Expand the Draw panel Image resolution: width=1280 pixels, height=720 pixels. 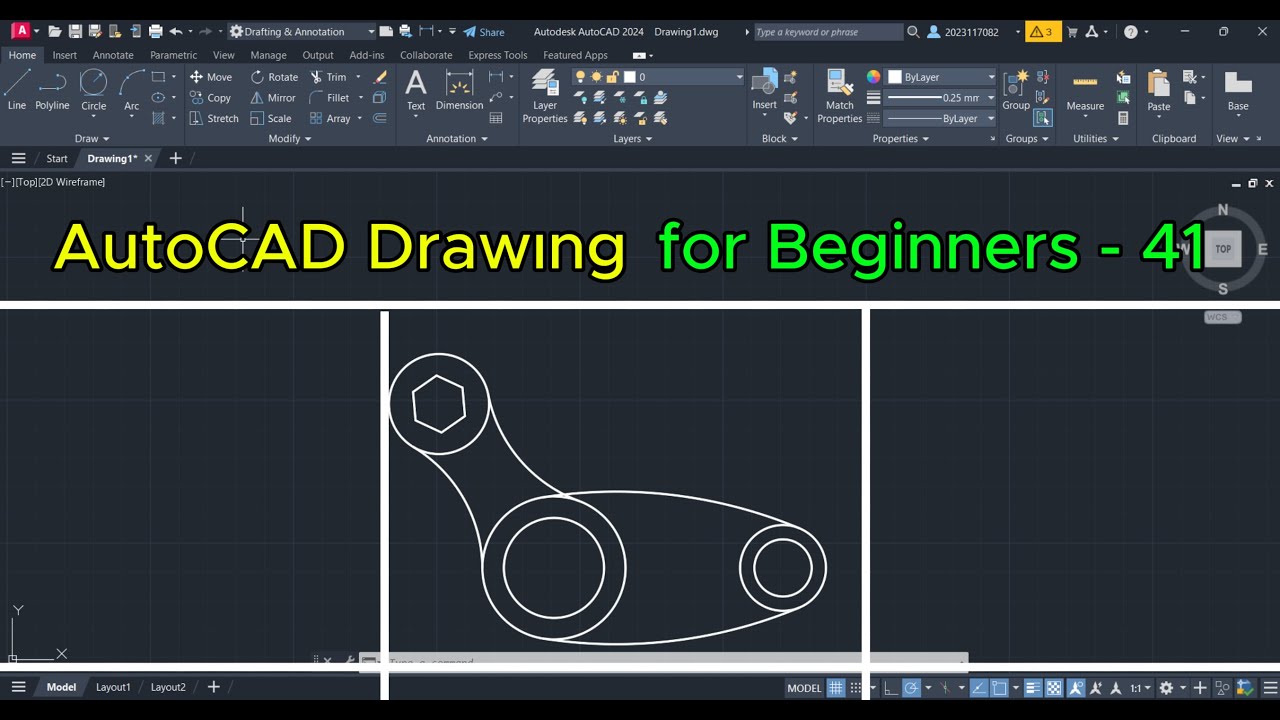tap(92, 139)
